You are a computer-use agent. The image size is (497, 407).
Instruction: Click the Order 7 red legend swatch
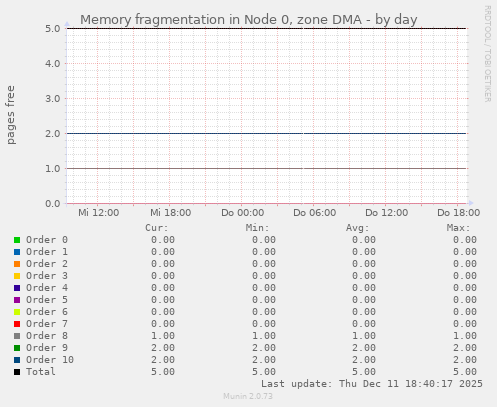[17, 324]
